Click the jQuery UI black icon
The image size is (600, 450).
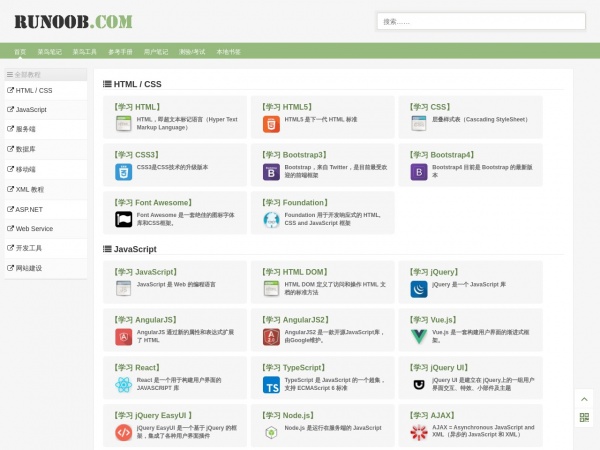pyautogui.click(x=419, y=385)
